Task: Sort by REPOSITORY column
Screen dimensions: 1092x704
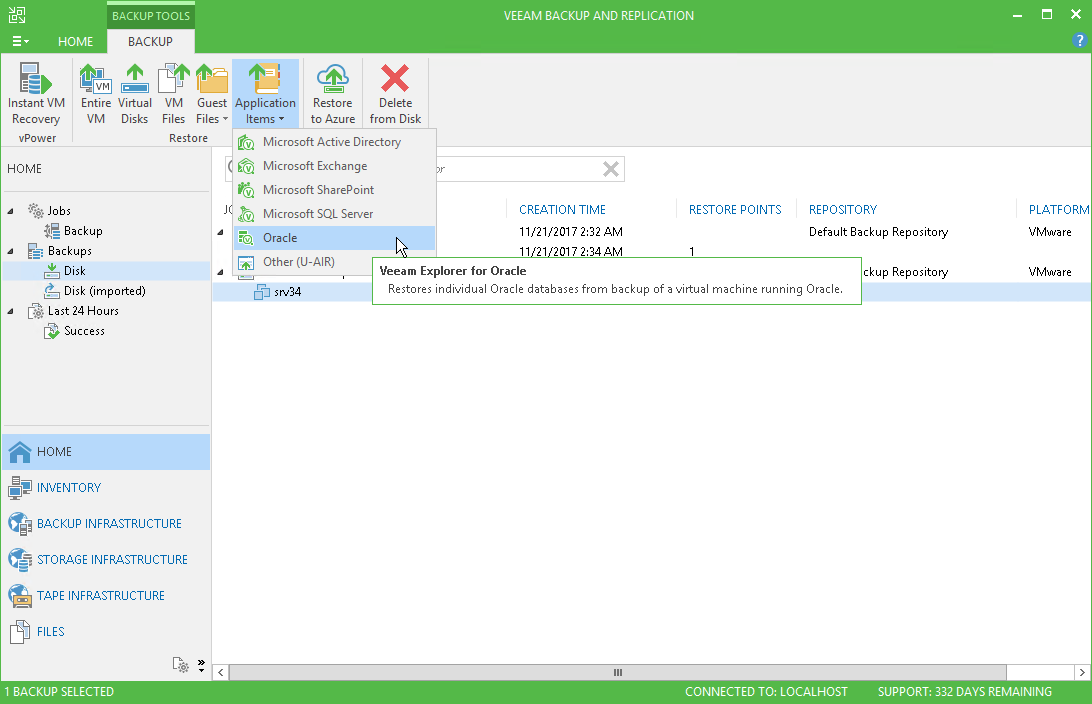Action: (843, 210)
